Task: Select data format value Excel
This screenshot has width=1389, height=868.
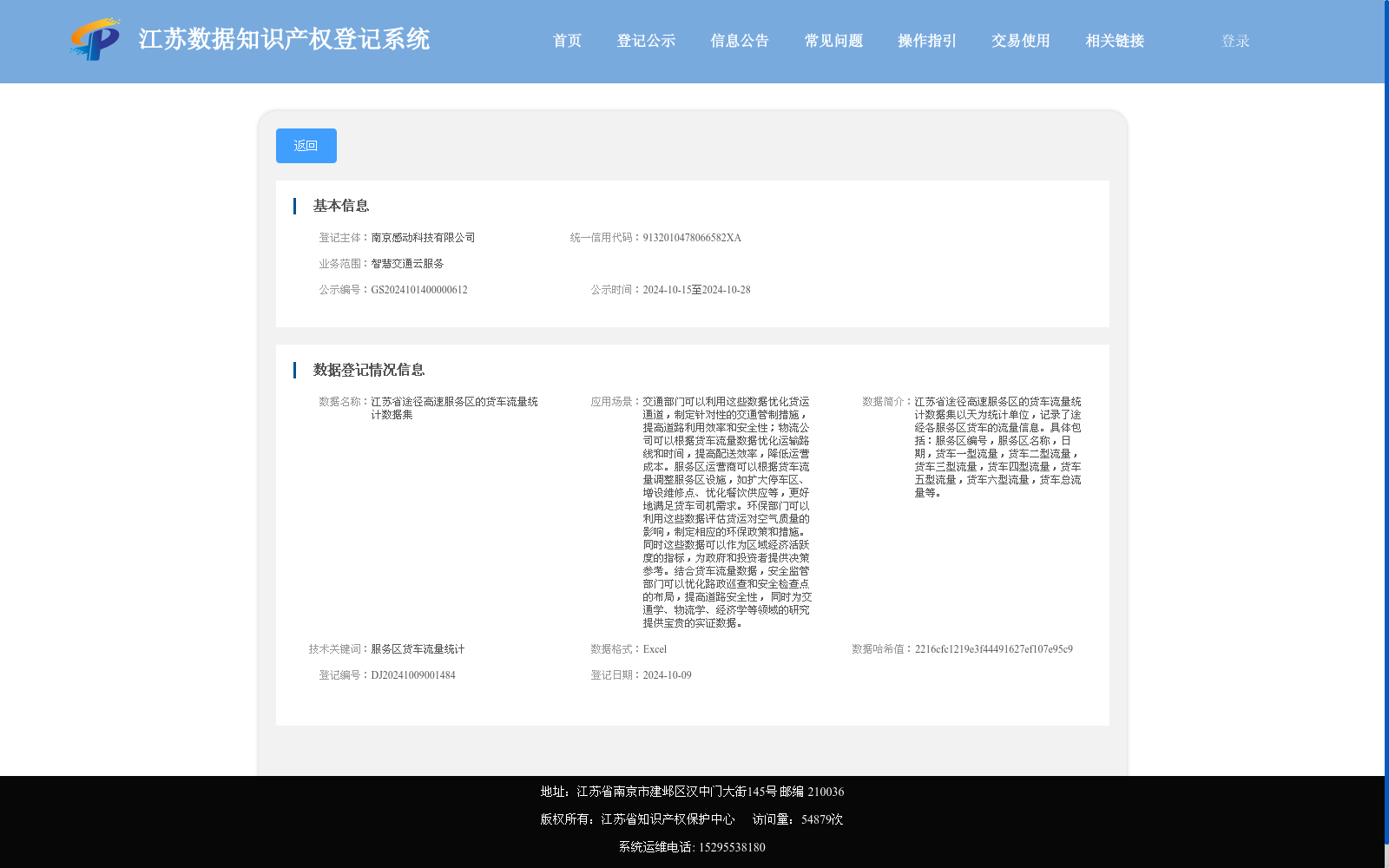Action: (x=655, y=649)
